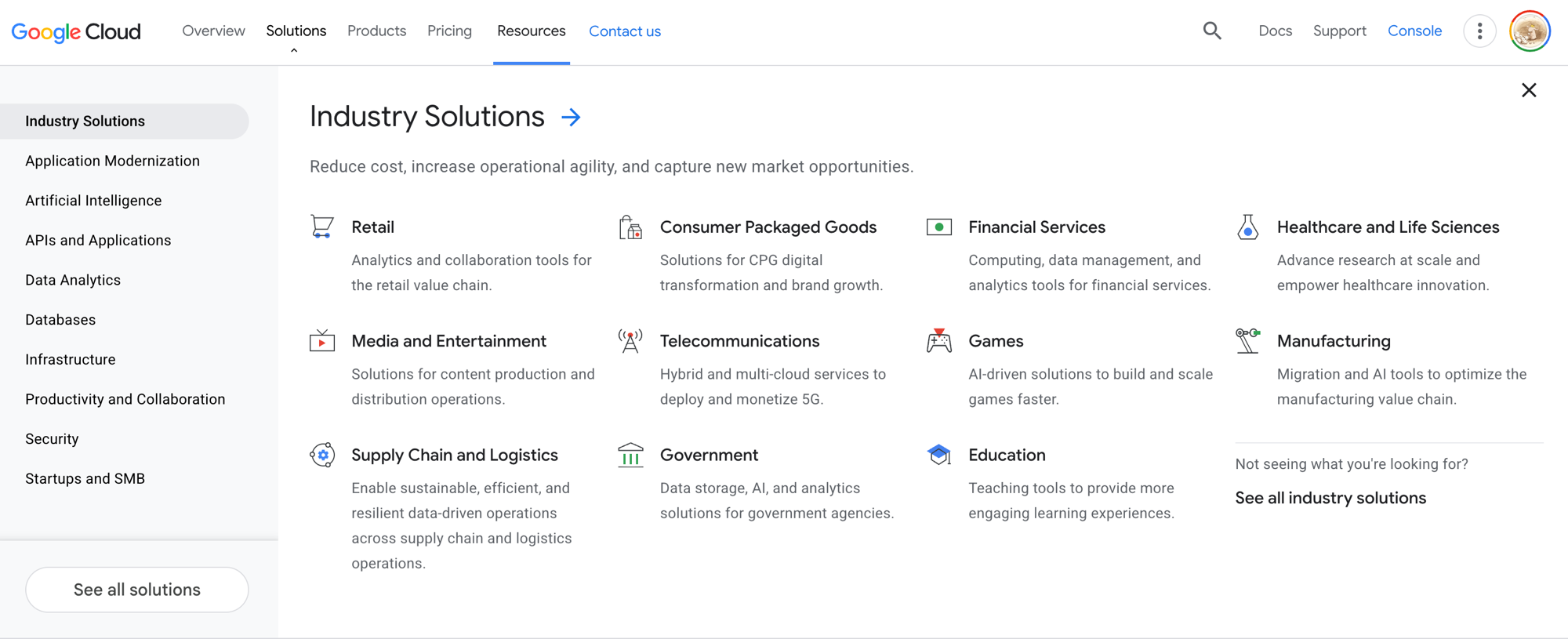Go to Google Cloud home logo
The width and height of the screenshot is (1568, 639).
[76, 31]
